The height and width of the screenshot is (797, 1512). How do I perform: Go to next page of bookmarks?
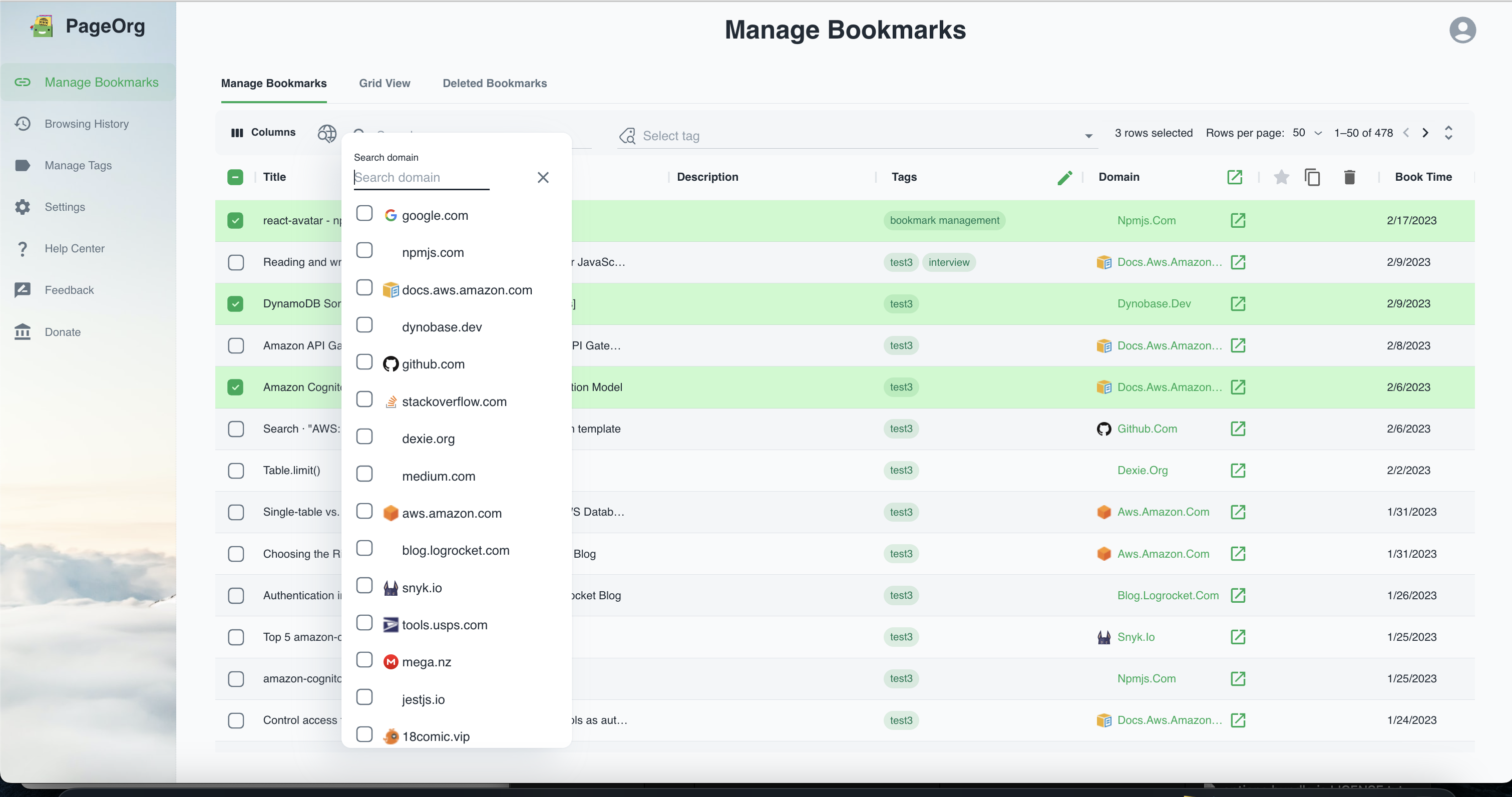tap(1426, 133)
